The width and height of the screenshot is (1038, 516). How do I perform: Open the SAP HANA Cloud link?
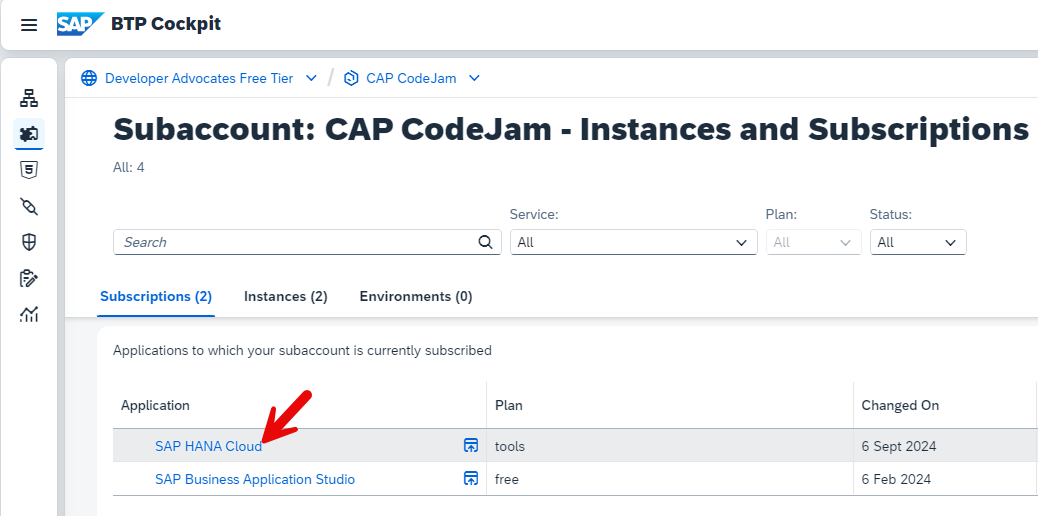pos(209,446)
